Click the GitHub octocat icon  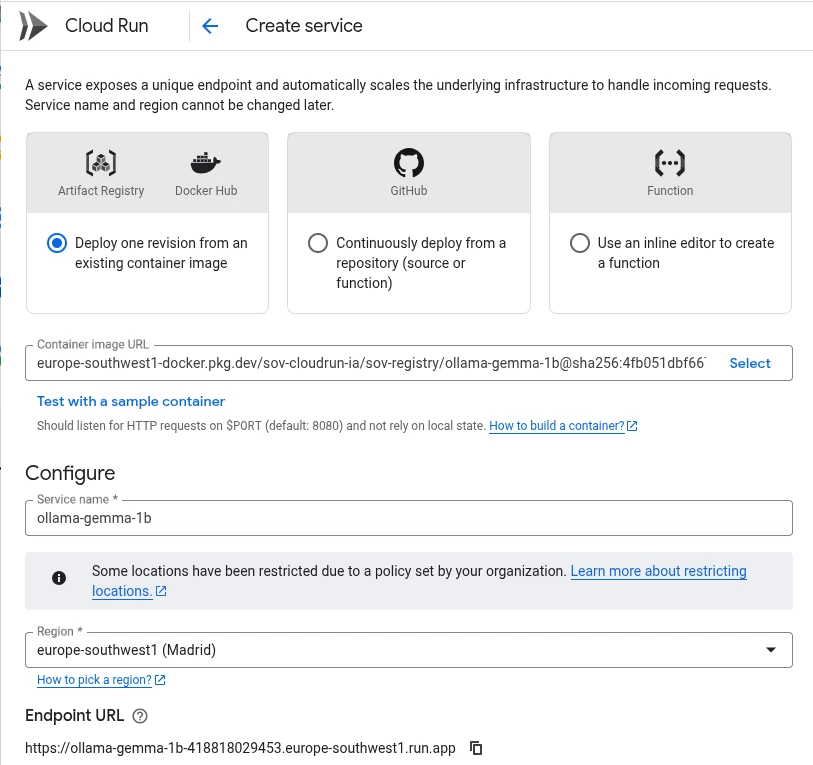408,162
